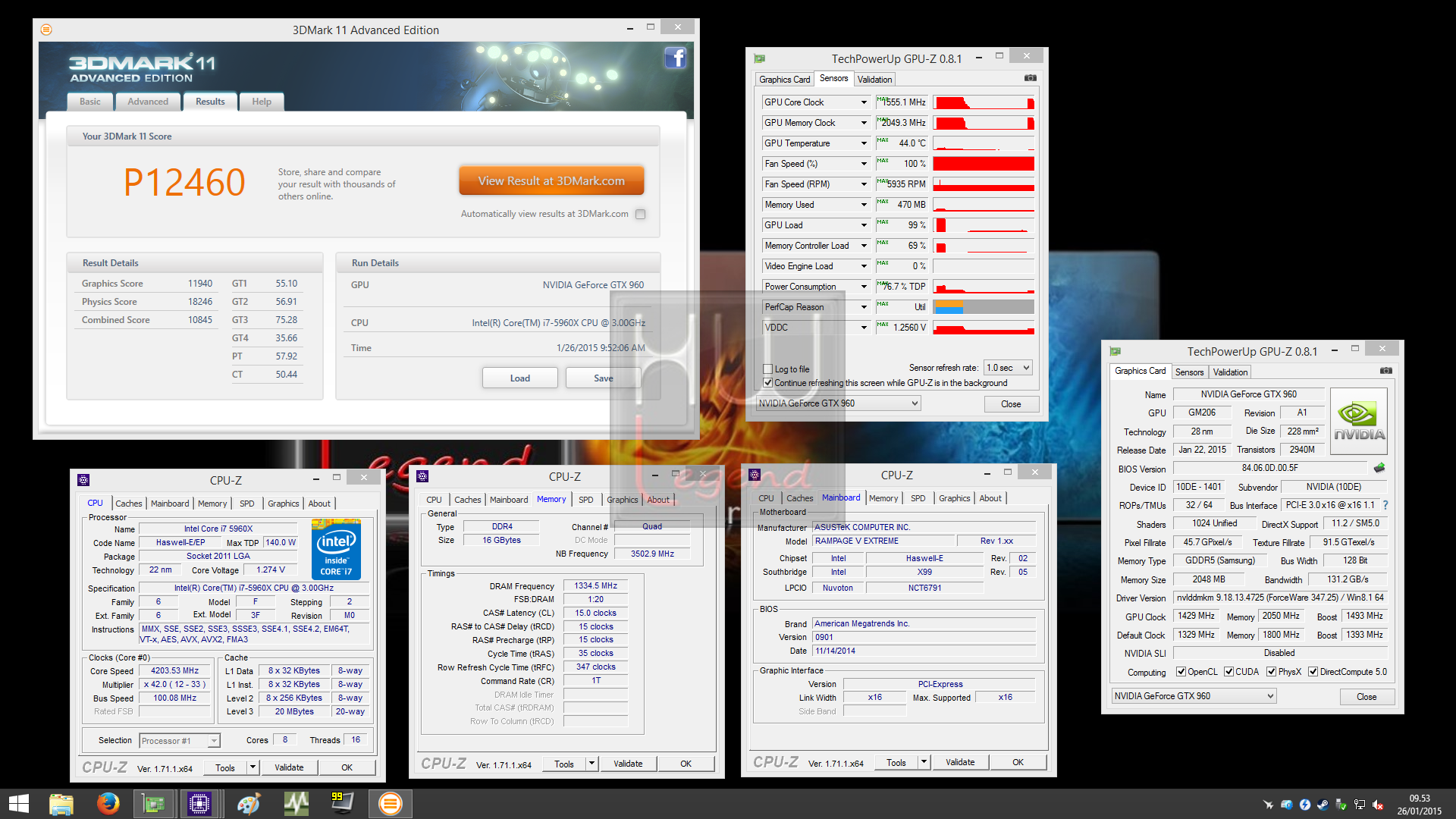Toggle continue refreshing while in background
Image resolution: width=1456 pixels, height=819 pixels.
pos(768,383)
